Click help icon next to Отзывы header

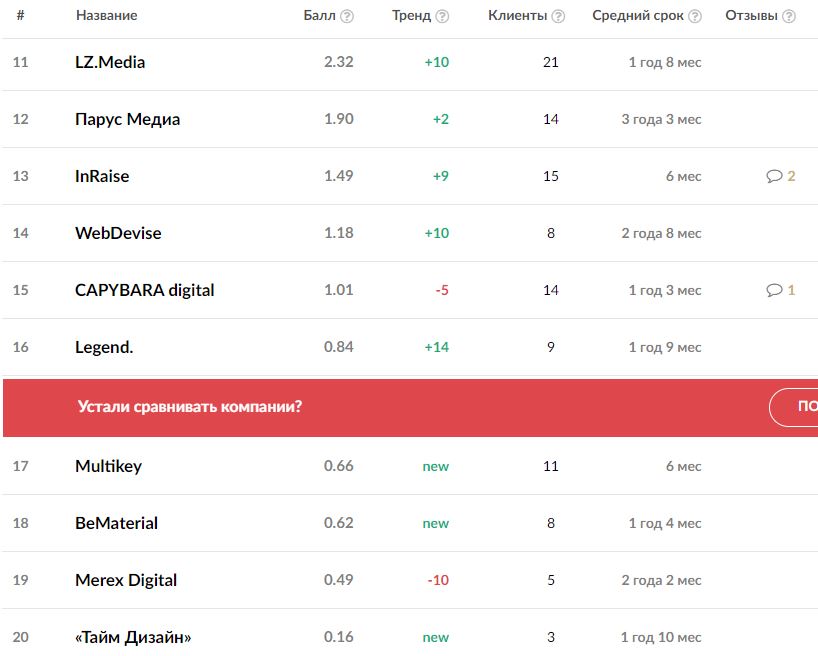789,16
